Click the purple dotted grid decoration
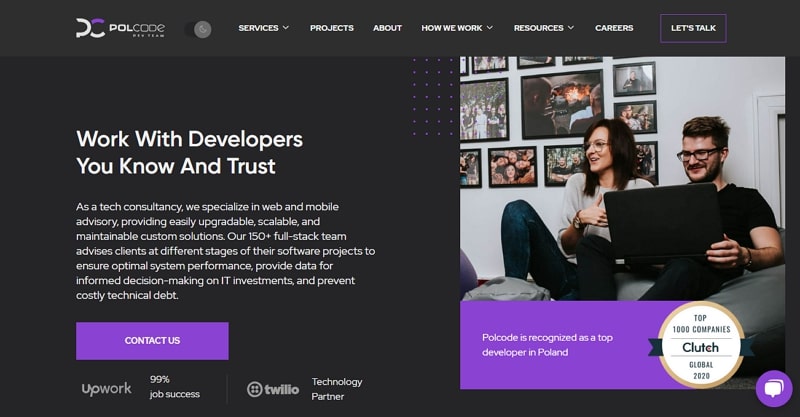This screenshot has width=800, height=417. [433, 97]
